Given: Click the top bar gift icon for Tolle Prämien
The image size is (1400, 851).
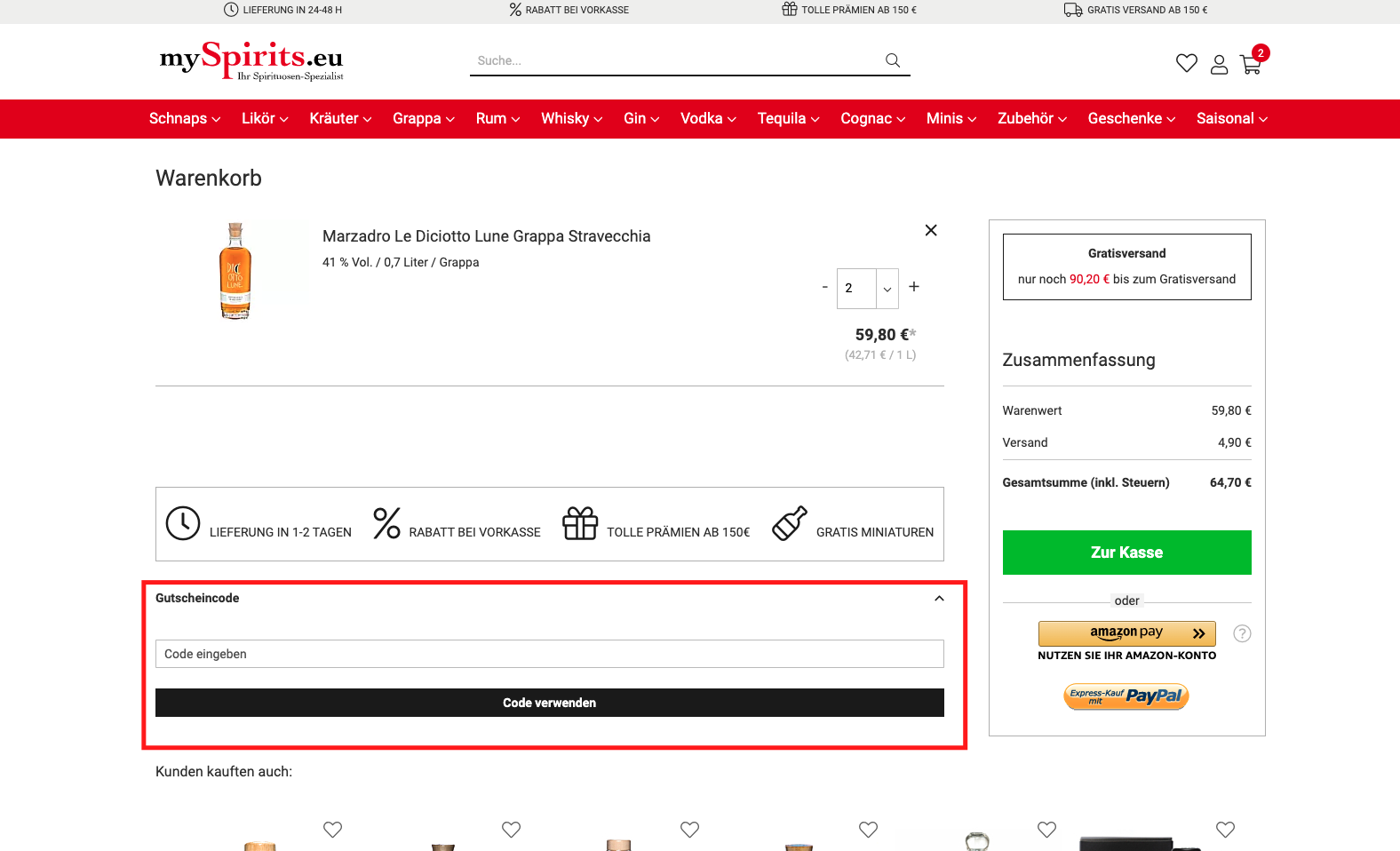Looking at the screenshot, I should click(790, 9).
